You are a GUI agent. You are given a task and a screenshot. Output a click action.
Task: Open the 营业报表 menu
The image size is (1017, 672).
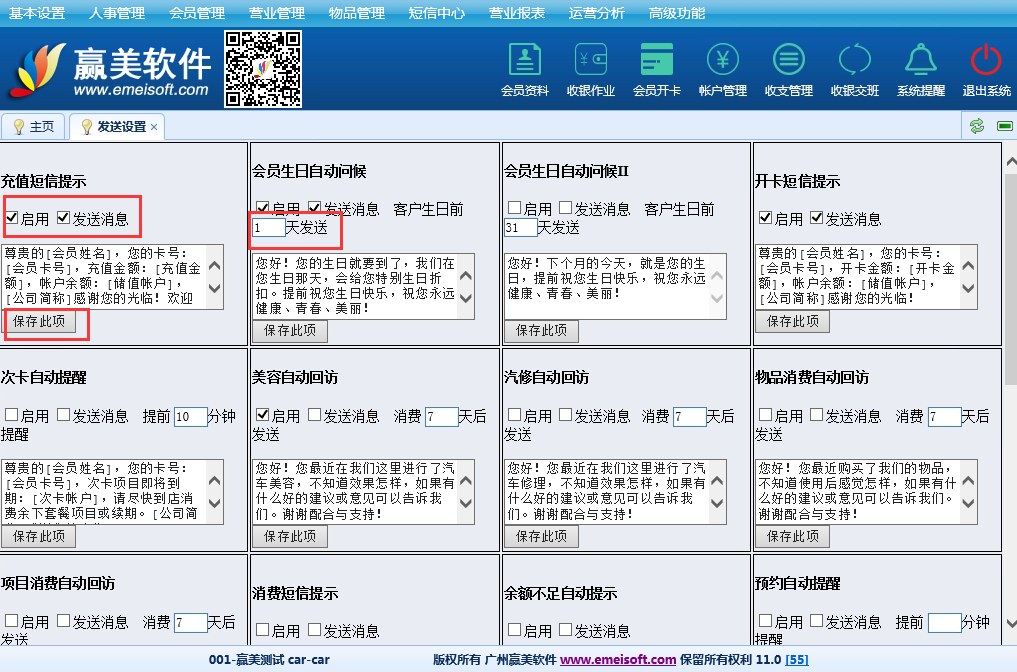(x=517, y=13)
